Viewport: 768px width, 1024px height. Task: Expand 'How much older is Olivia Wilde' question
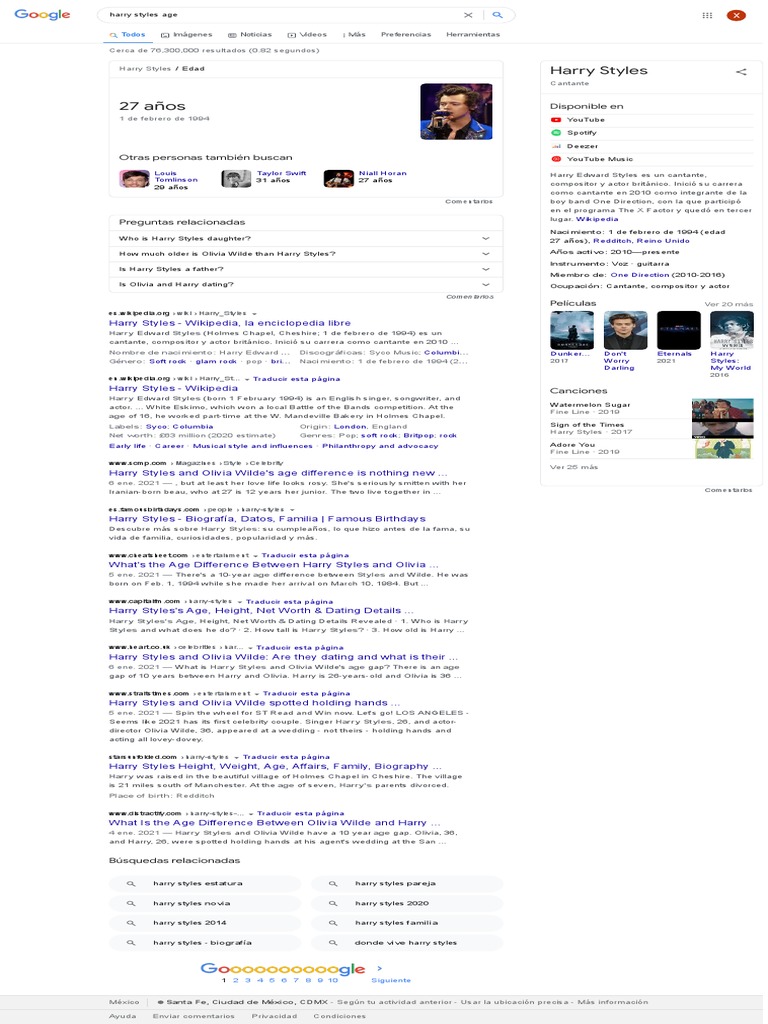(306, 253)
